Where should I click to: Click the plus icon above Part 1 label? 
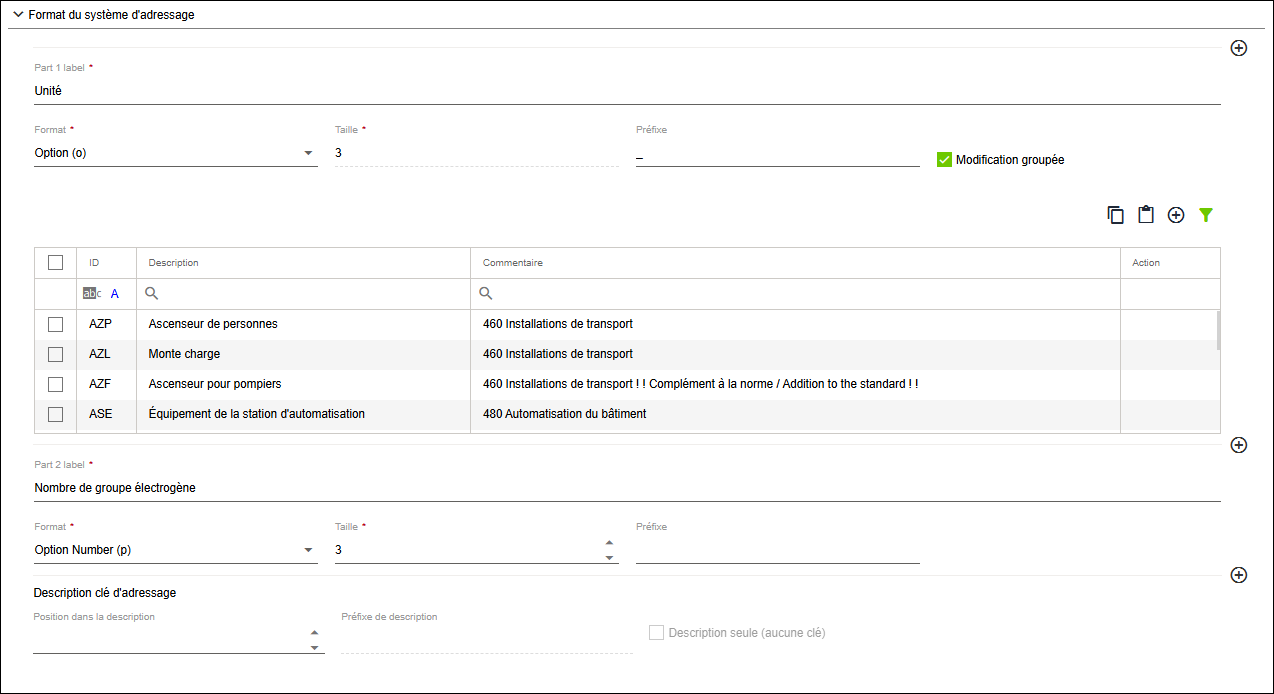[1238, 48]
